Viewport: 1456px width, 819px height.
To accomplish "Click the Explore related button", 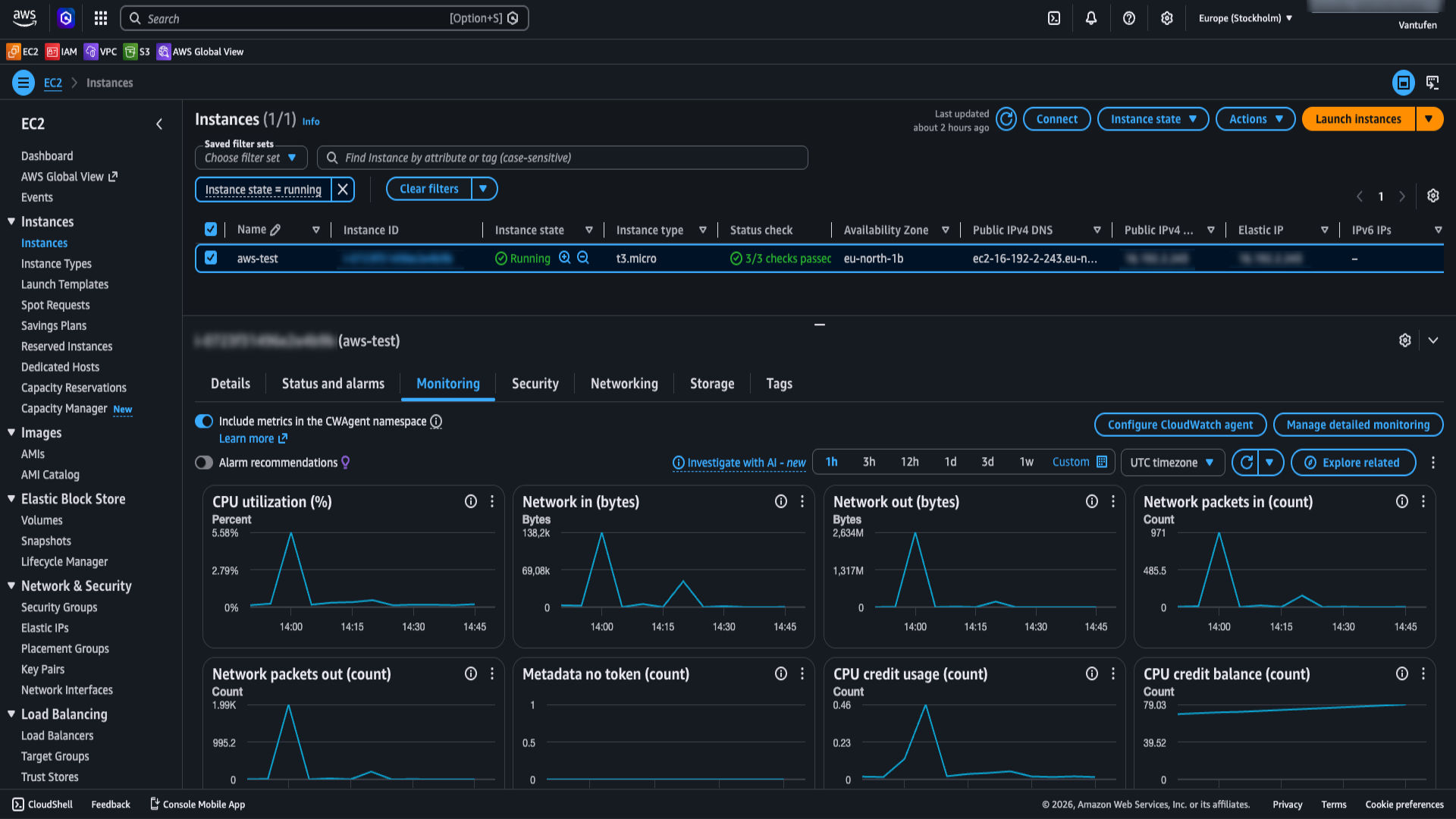I will 1353,463.
